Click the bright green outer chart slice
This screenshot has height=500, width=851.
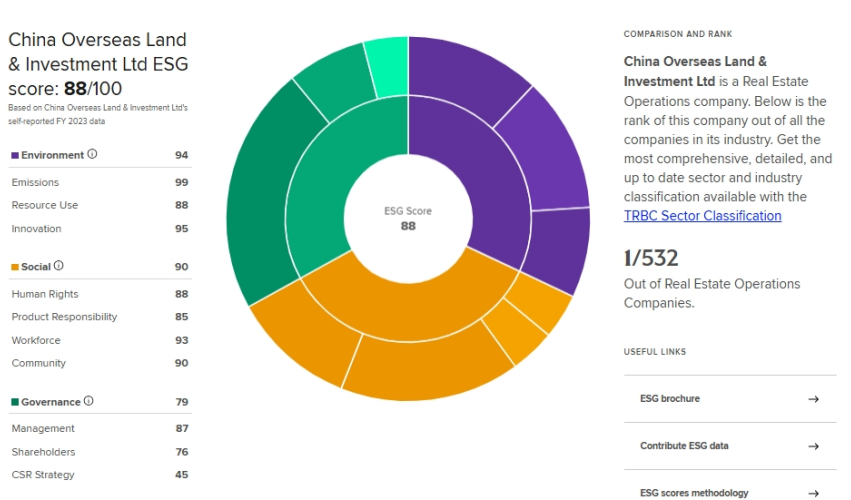[x=389, y=65]
